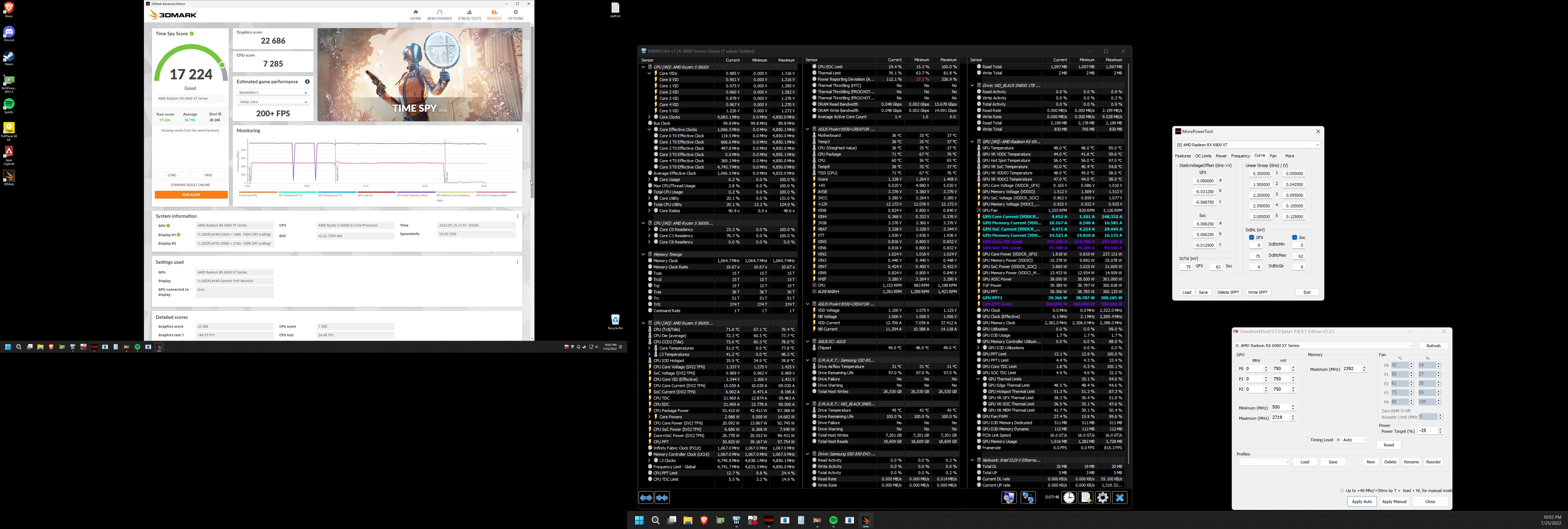The width and height of the screenshot is (1568, 529).
Task: Open Spotify from the right taskbar
Action: tap(833, 520)
